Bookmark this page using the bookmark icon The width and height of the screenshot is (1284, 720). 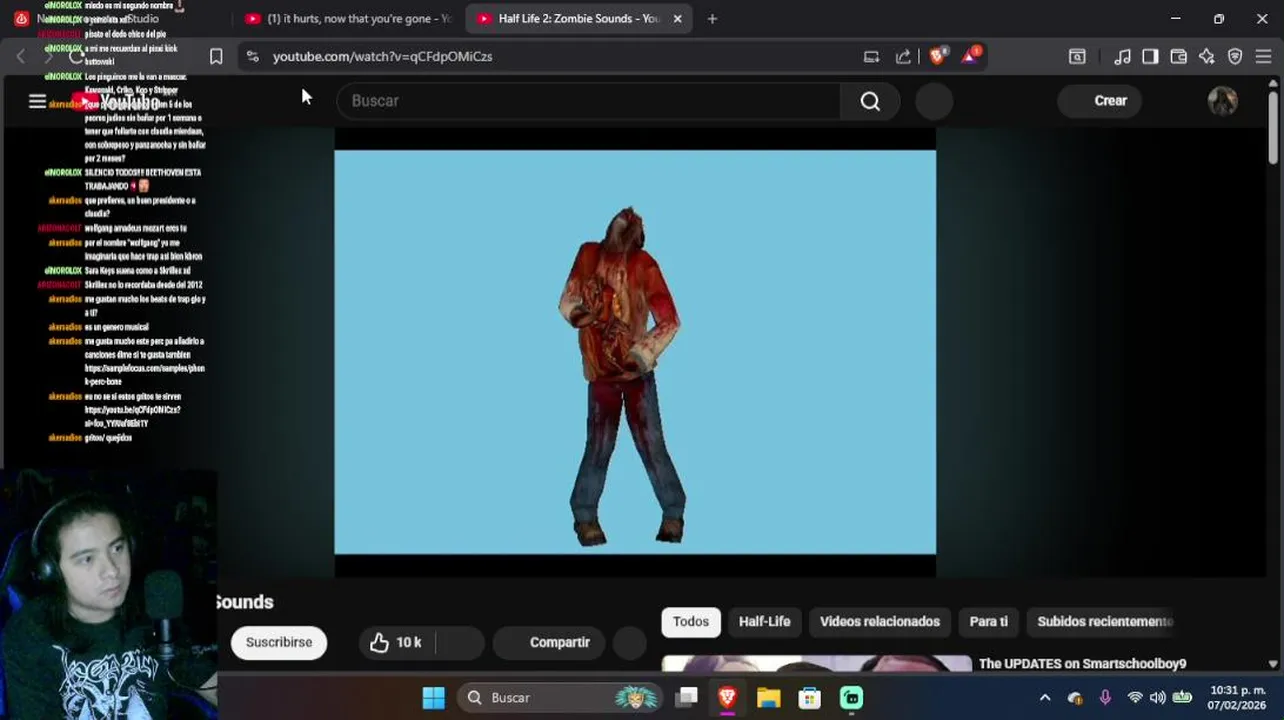[216, 57]
